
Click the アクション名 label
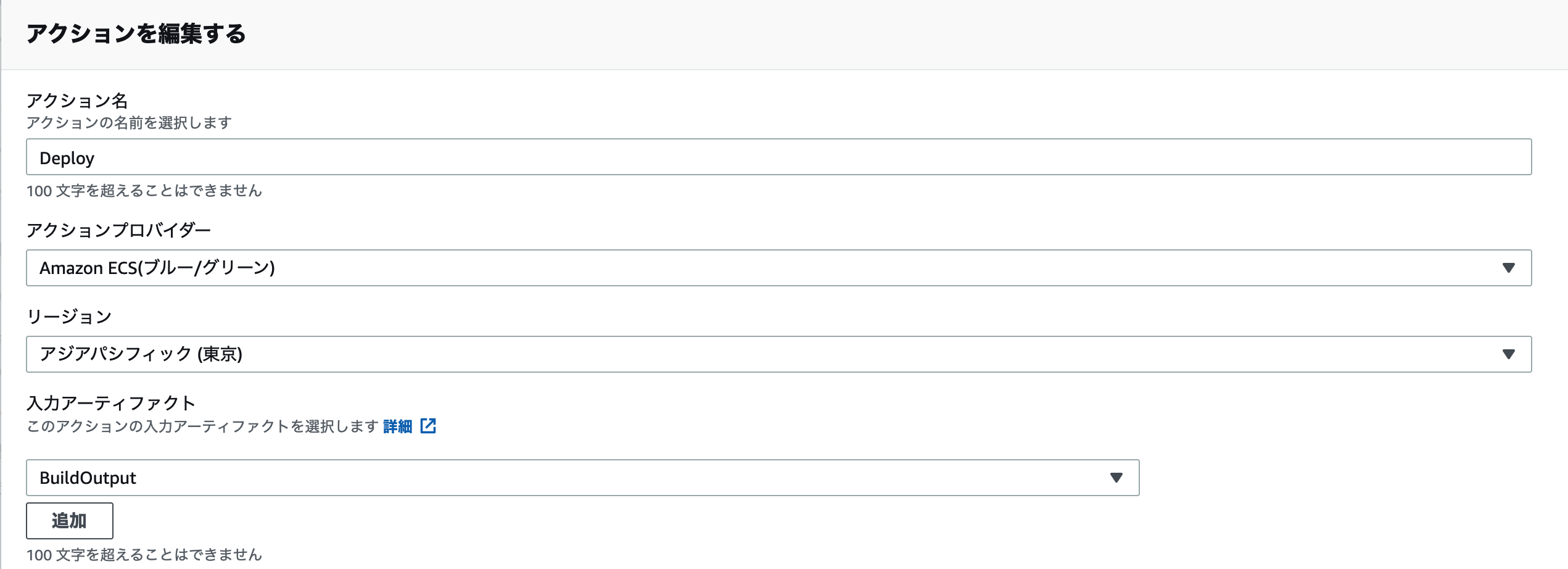77,100
